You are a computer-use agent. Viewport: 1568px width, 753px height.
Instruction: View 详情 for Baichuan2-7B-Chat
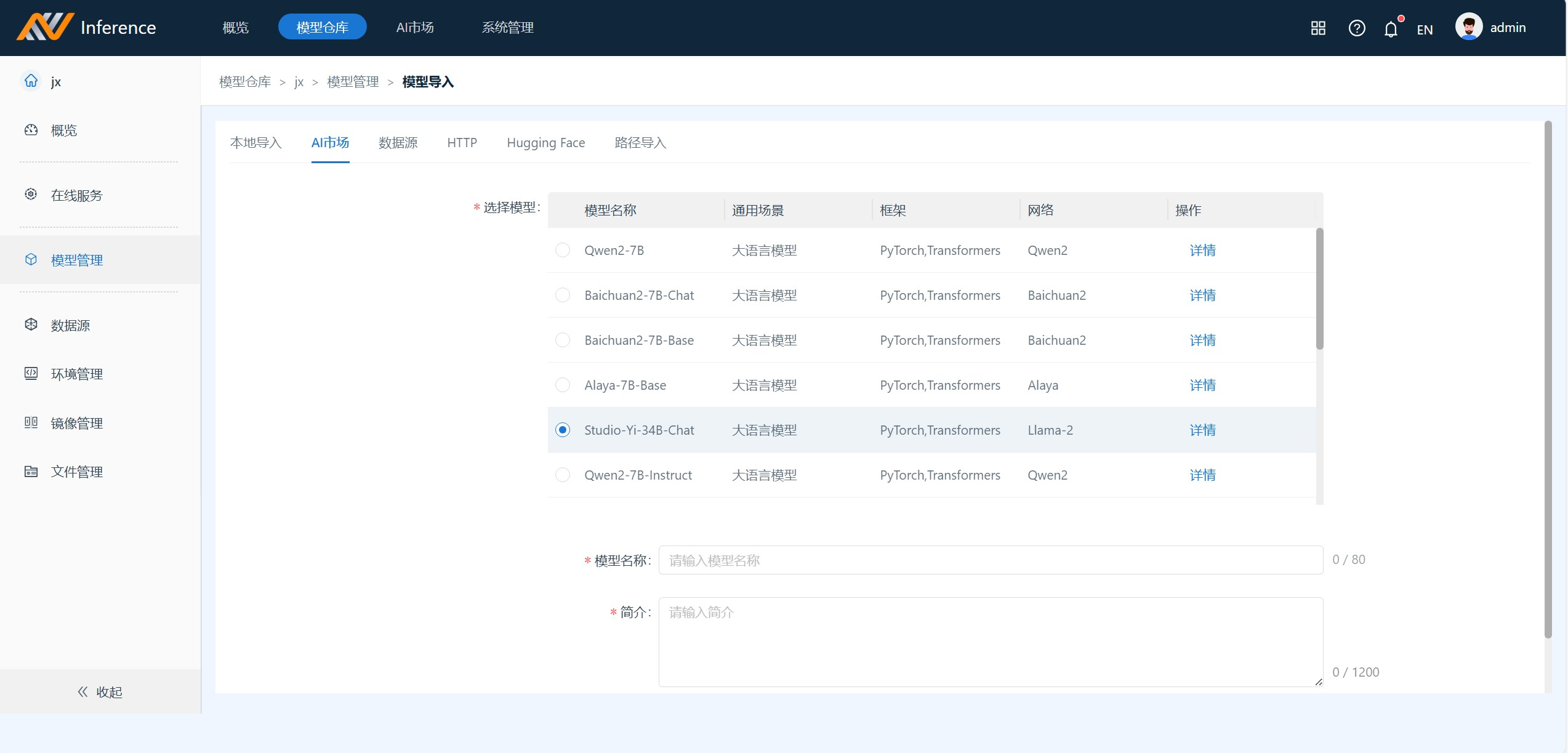pos(1202,295)
